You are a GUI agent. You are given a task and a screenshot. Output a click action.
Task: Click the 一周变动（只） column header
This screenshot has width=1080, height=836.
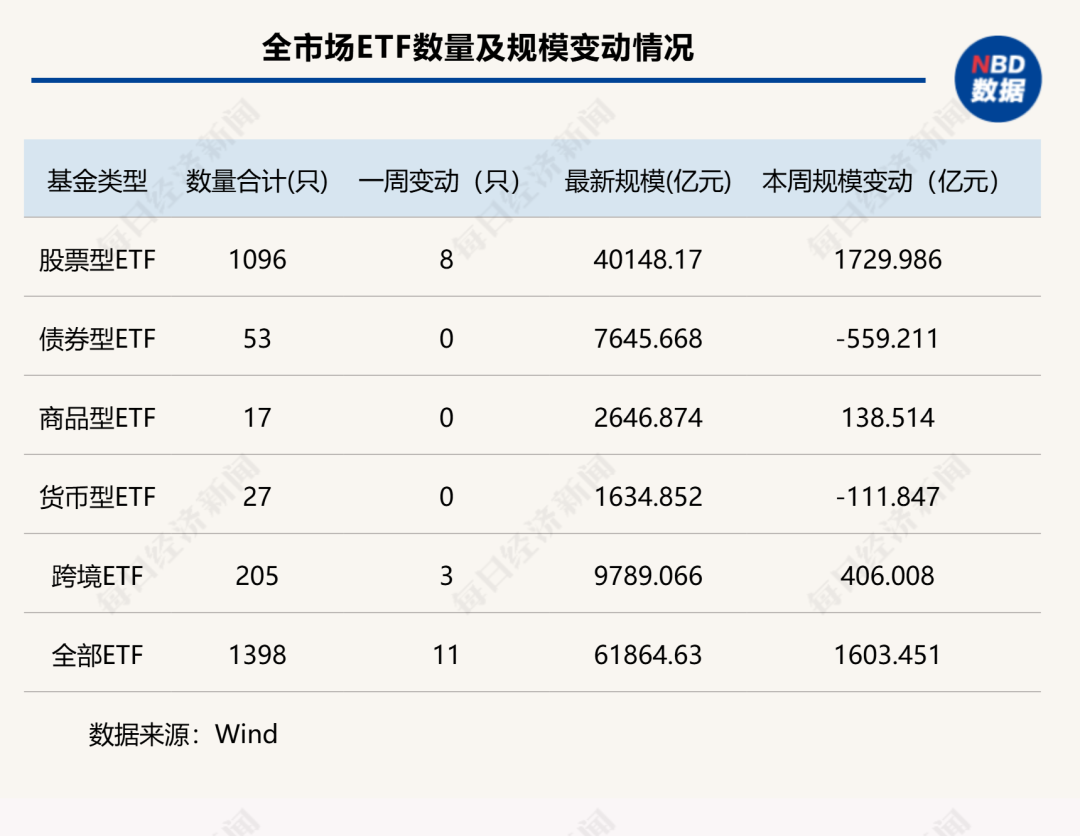point(445,181)
